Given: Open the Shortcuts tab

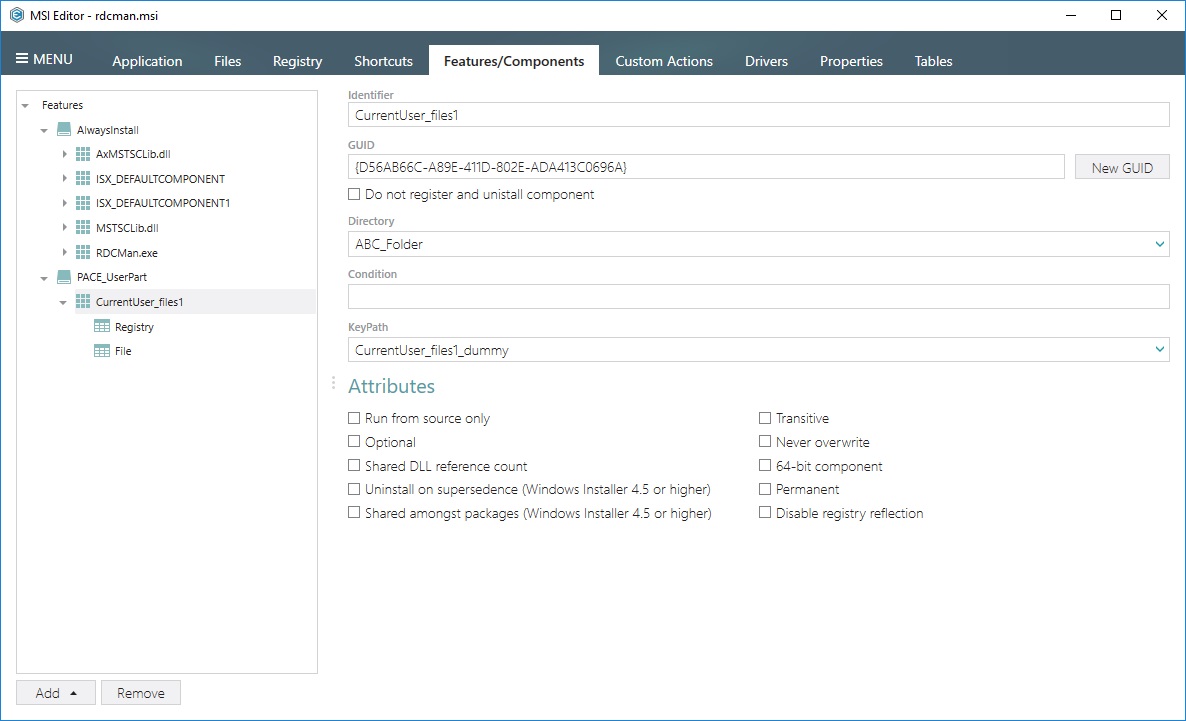Looking at the screenshot, I should (383, 61).
